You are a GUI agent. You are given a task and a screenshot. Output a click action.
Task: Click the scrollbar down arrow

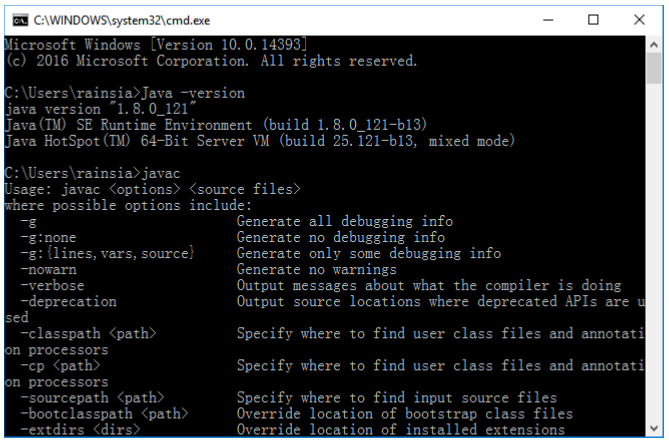(x=654, y=430)
